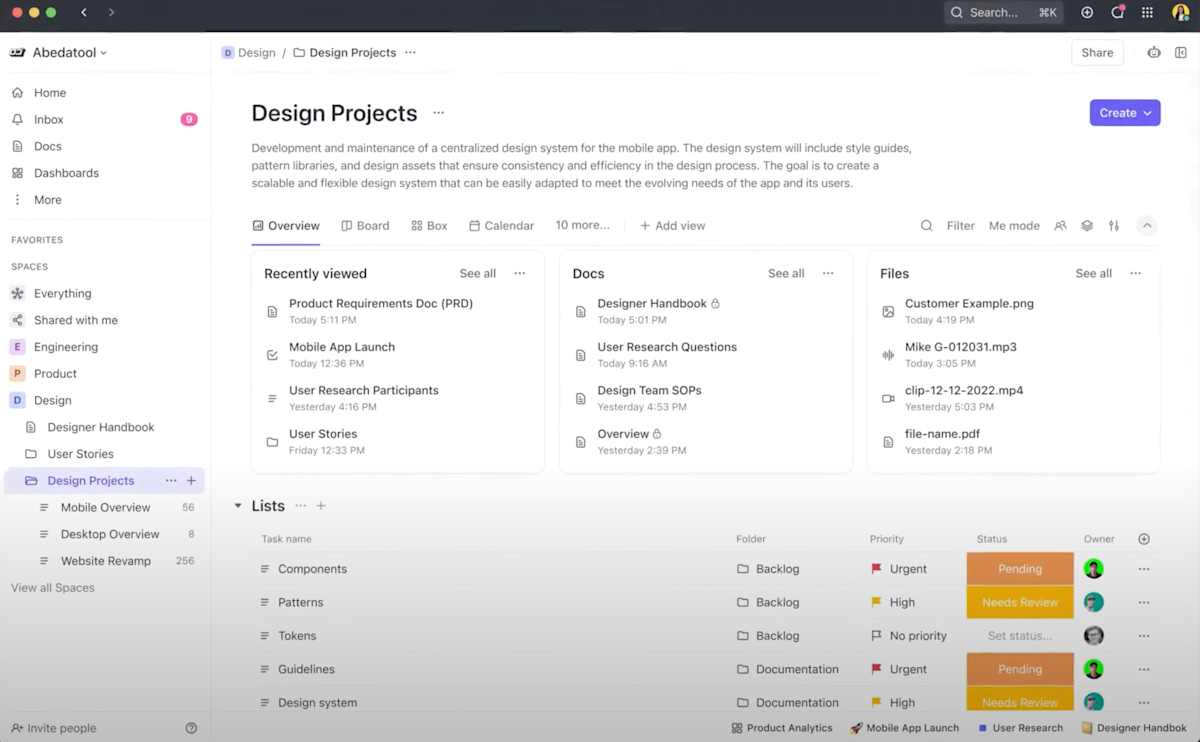
Task: Collapse the Lists section chevron
Action: coord(236,505)
